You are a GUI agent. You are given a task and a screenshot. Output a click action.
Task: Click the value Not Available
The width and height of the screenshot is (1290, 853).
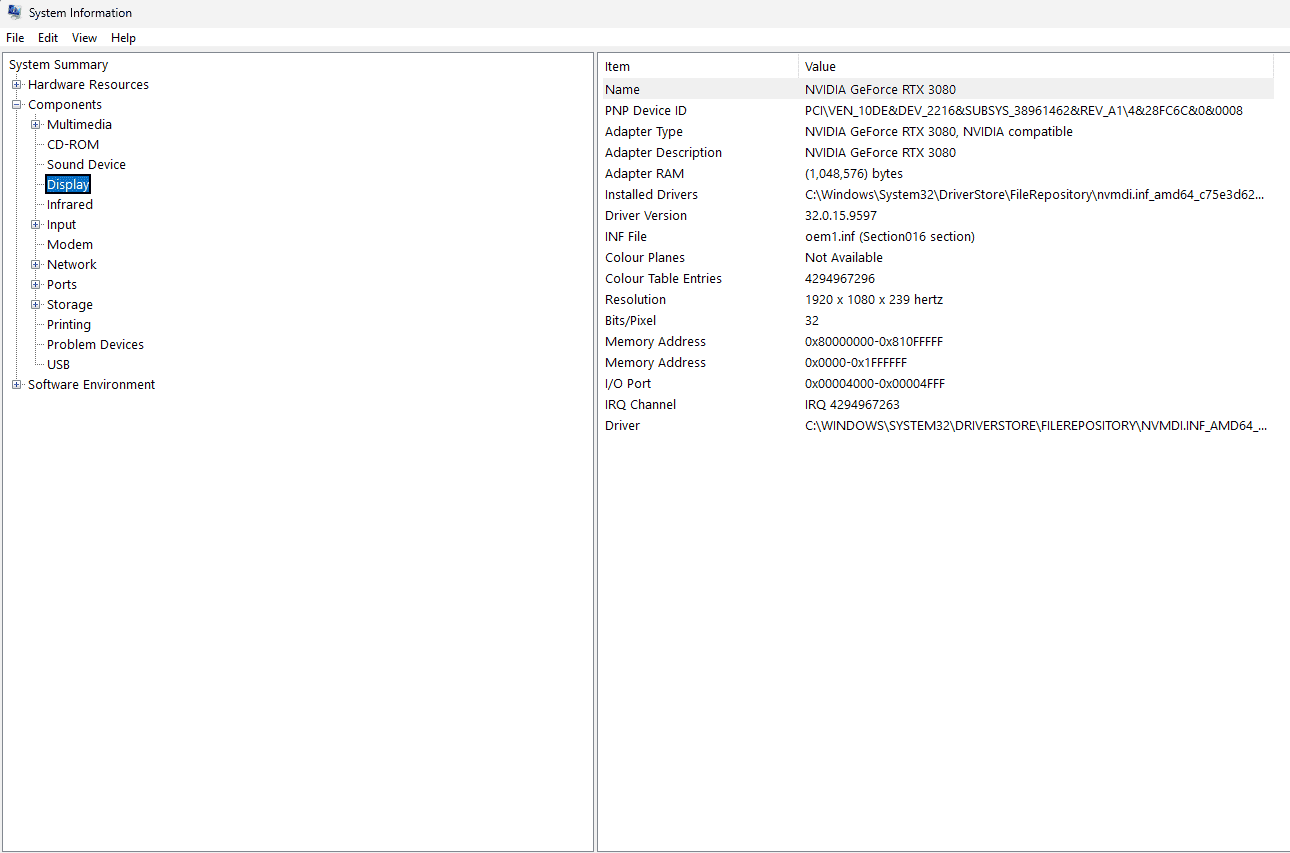coord(844,258)
